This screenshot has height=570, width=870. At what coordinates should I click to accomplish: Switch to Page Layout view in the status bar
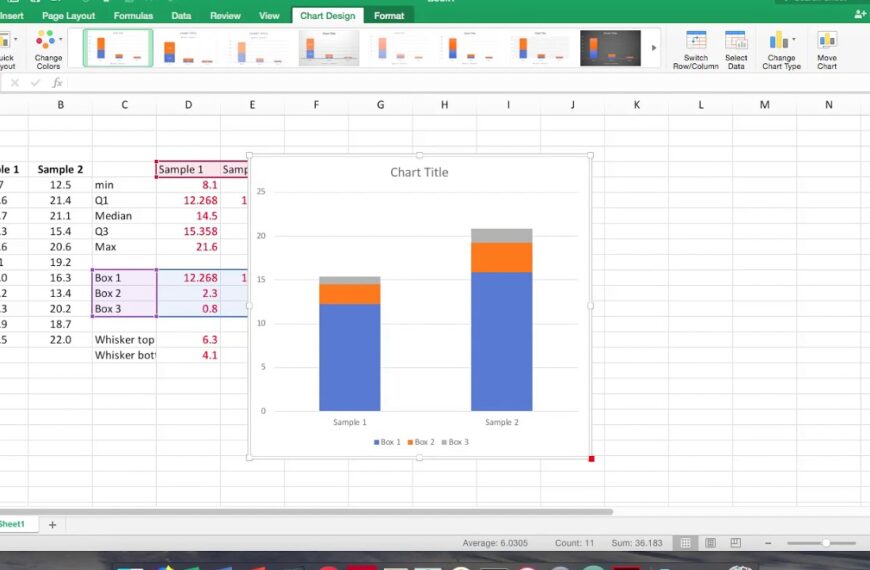[x=710, y=543]
